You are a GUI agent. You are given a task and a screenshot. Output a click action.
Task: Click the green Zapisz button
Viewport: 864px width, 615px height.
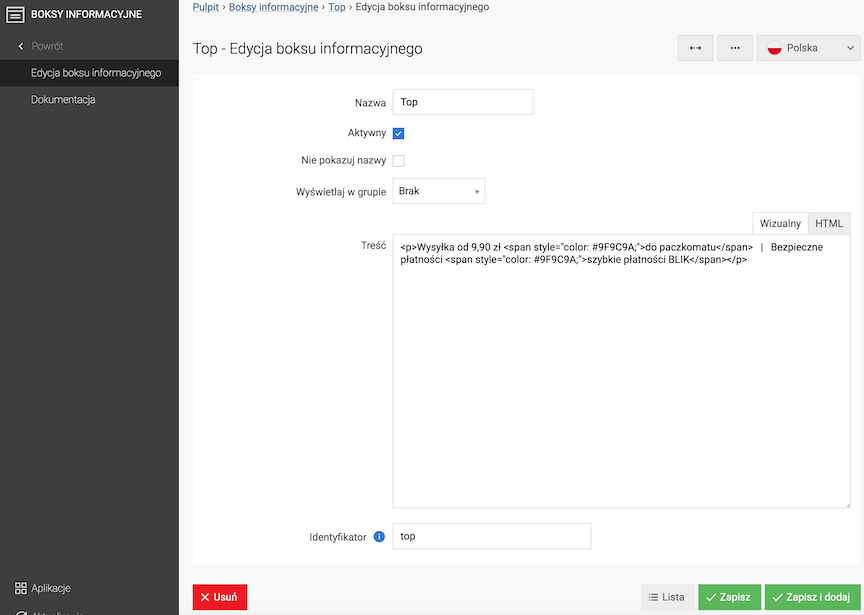tap(730, 597)
